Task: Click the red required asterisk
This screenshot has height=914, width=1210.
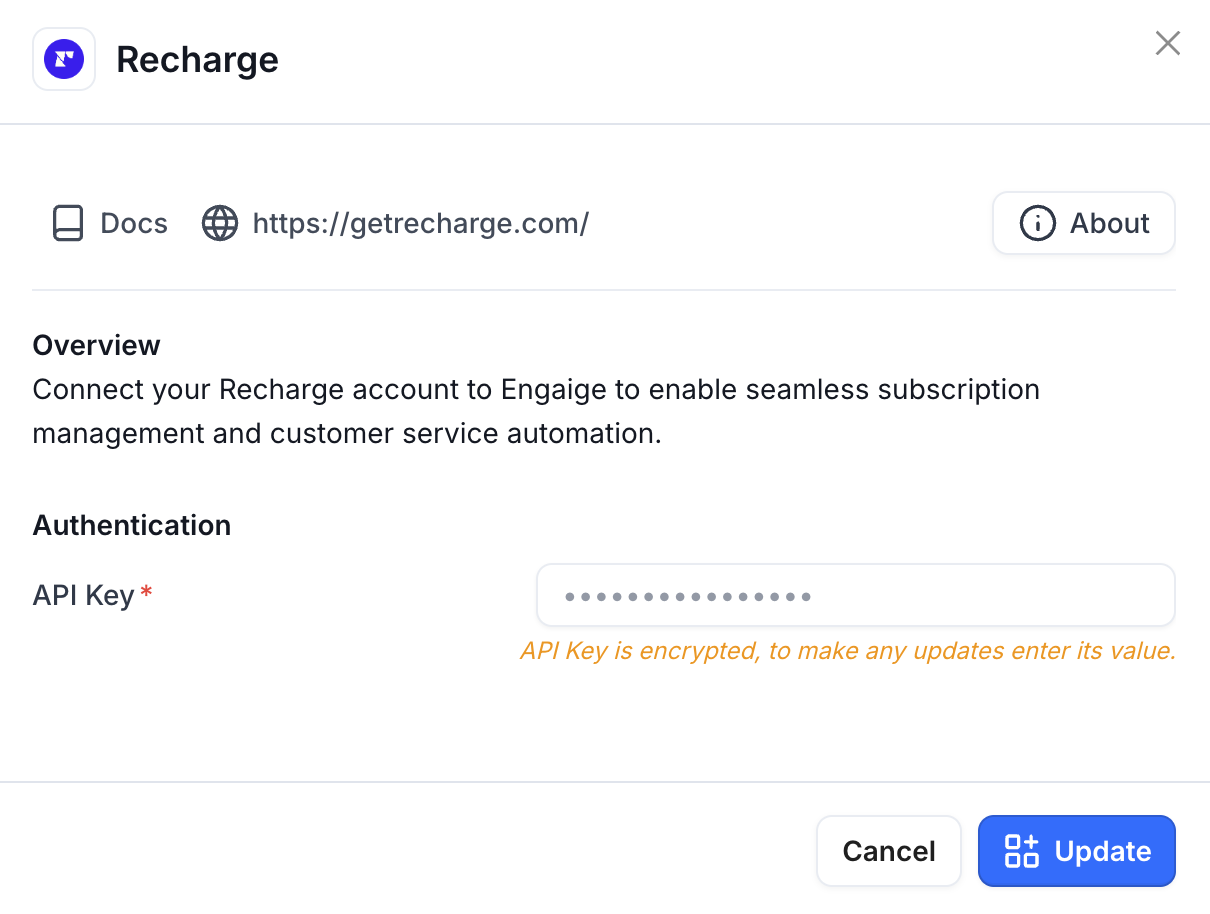Action: coord(147,592)
